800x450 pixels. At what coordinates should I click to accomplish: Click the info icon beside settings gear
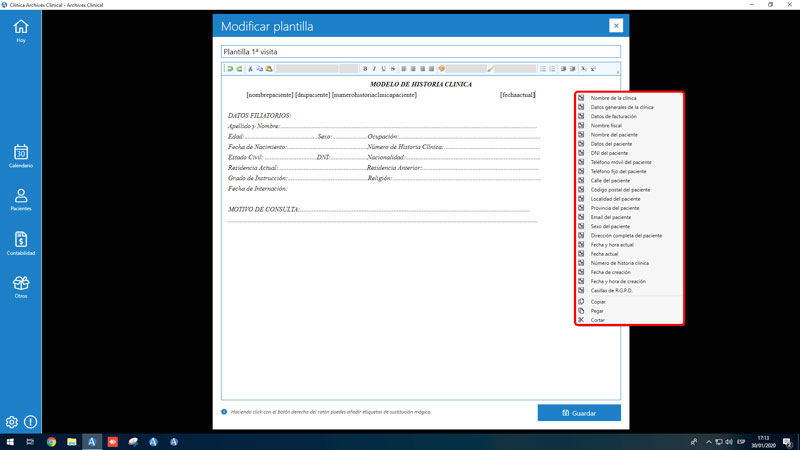click(31, 422)
